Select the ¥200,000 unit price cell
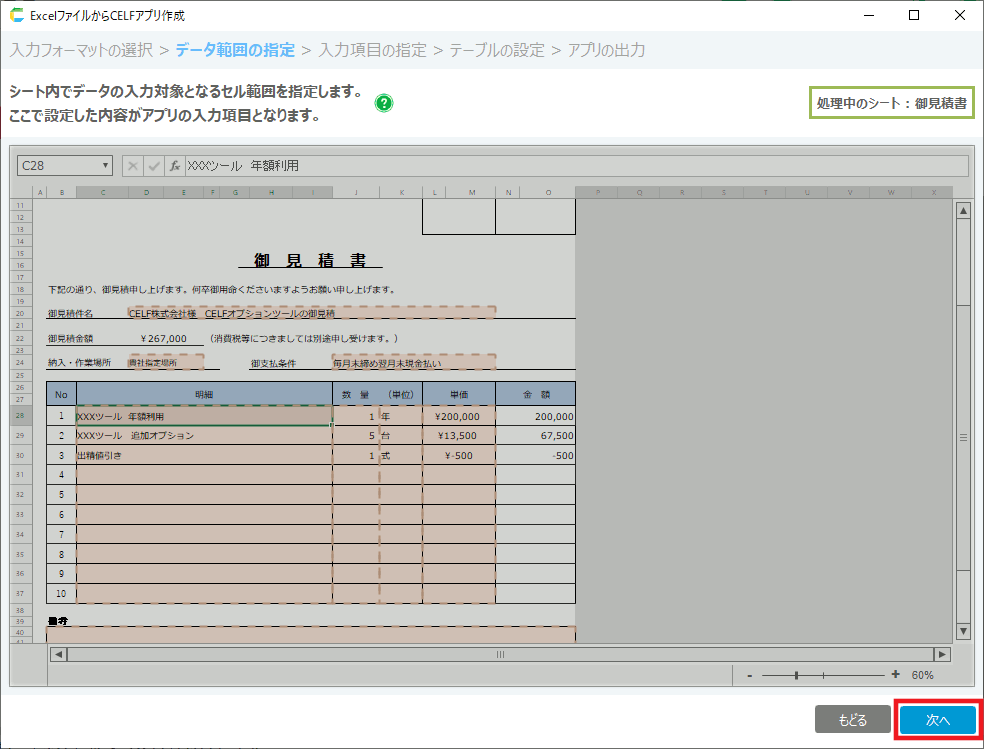Viewport: 984px width, 749px height. [458, 416]
